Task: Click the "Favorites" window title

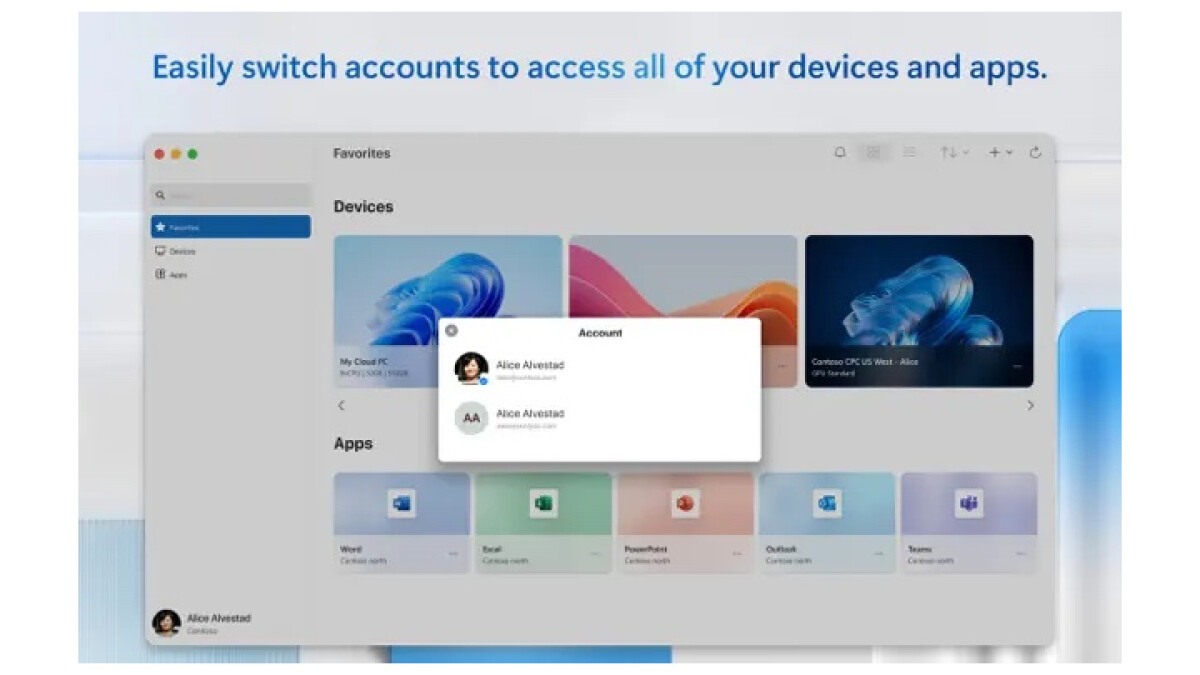Action: pyautogui.click(x=362, y=154)
